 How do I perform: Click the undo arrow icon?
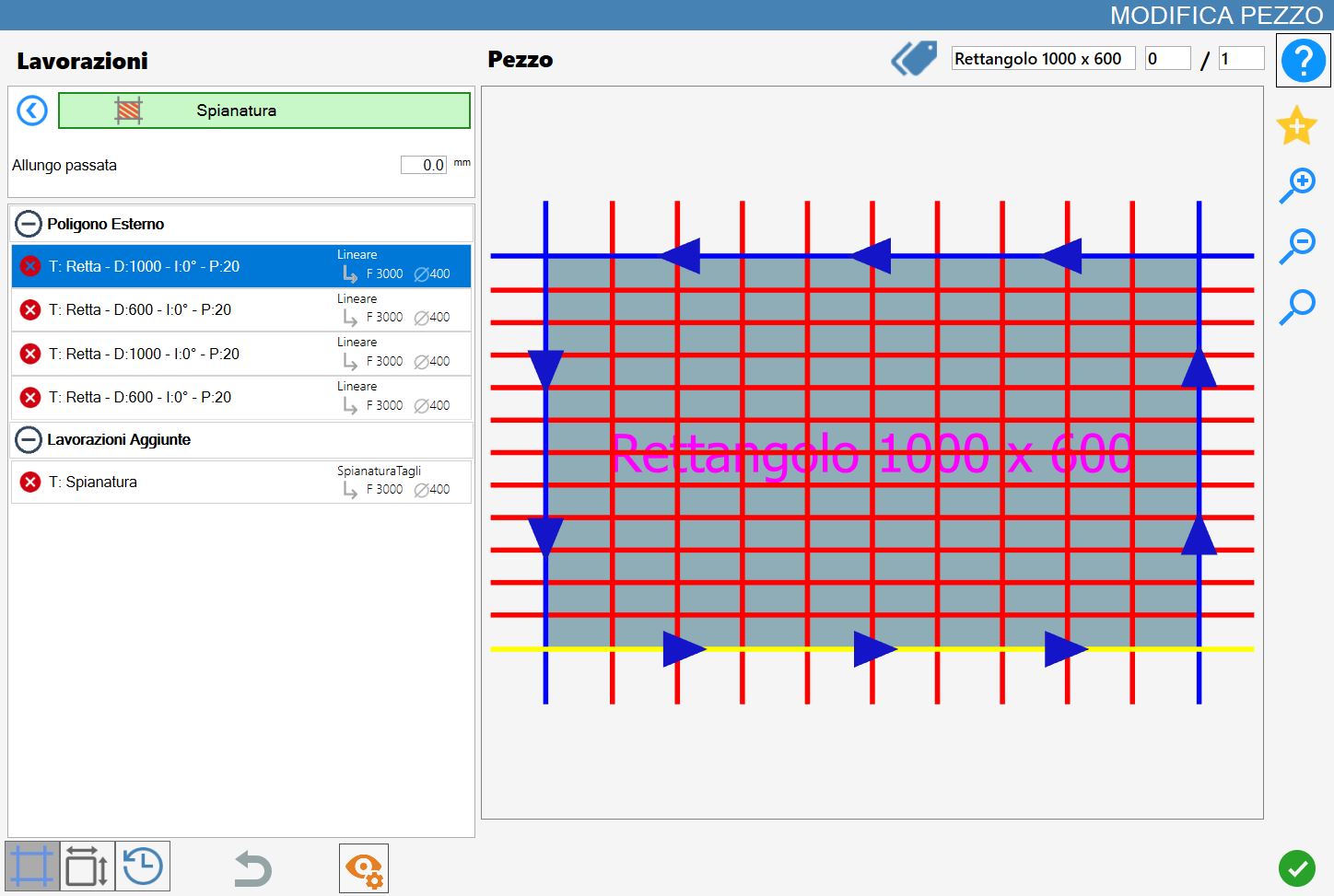point(252,868)
